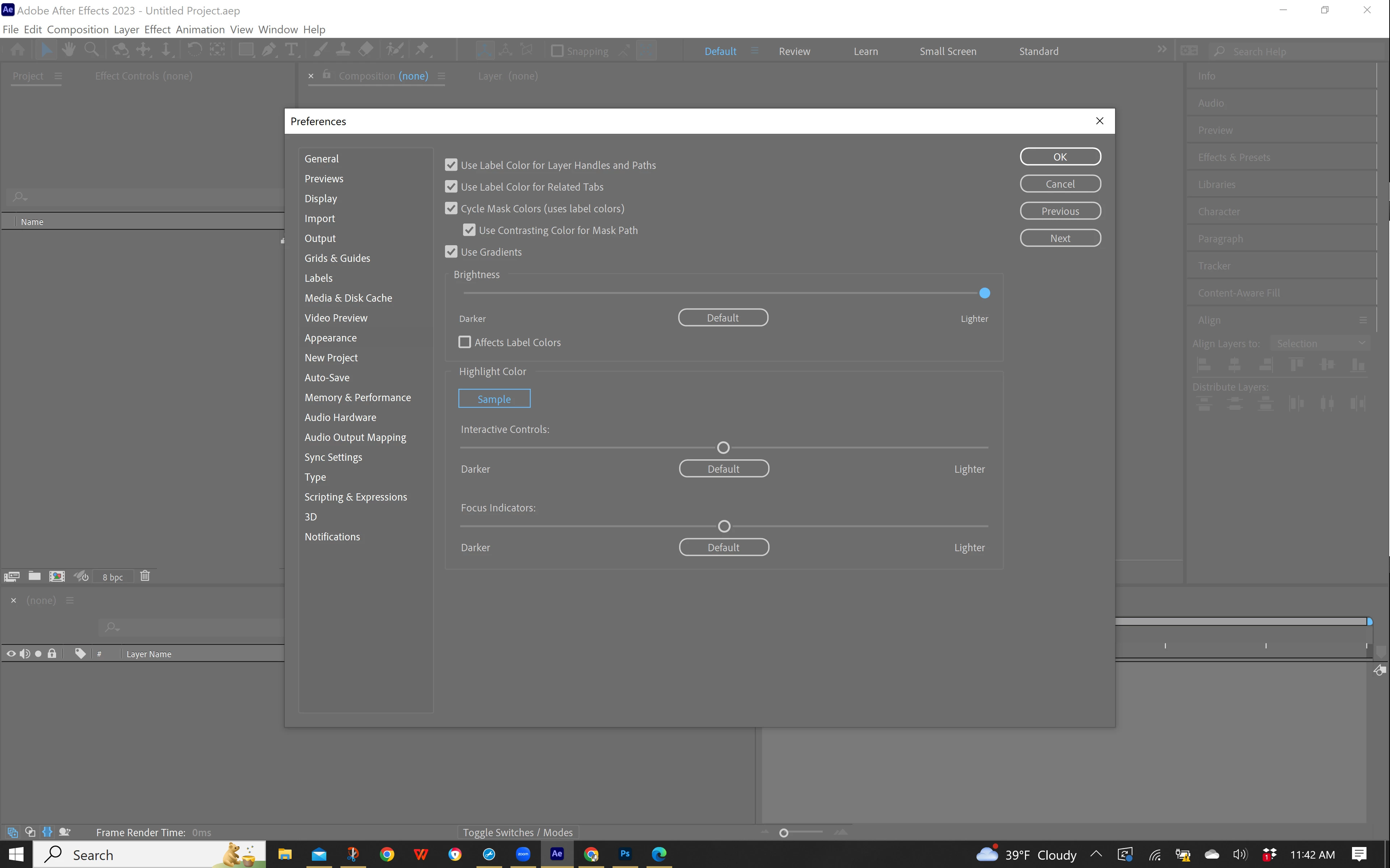Open the Align panel menu
The width and height of the screenshot is (1390, 868).
(x=1363, y=320)
